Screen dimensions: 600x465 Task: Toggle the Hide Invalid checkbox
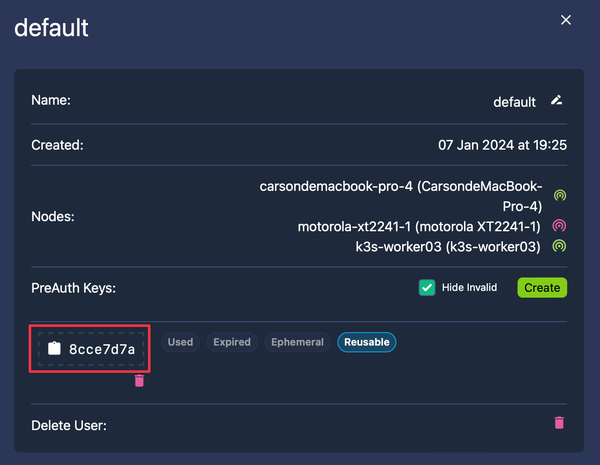427,287
